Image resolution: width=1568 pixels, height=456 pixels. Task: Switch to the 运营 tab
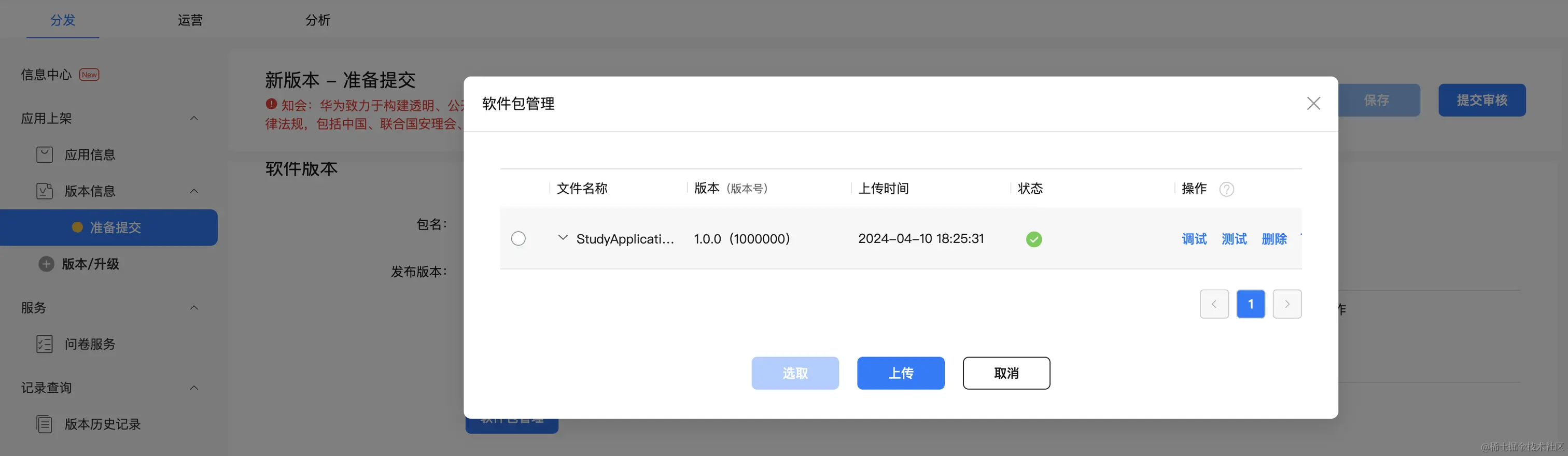[x=190, y=20]
